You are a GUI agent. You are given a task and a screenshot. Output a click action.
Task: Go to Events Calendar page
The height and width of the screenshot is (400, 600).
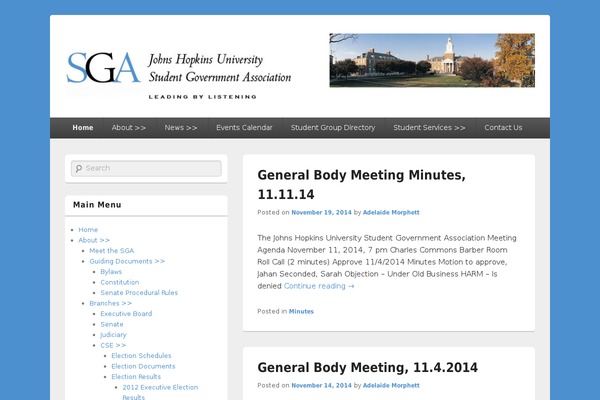pyautogui.click(x=244, y=127)
